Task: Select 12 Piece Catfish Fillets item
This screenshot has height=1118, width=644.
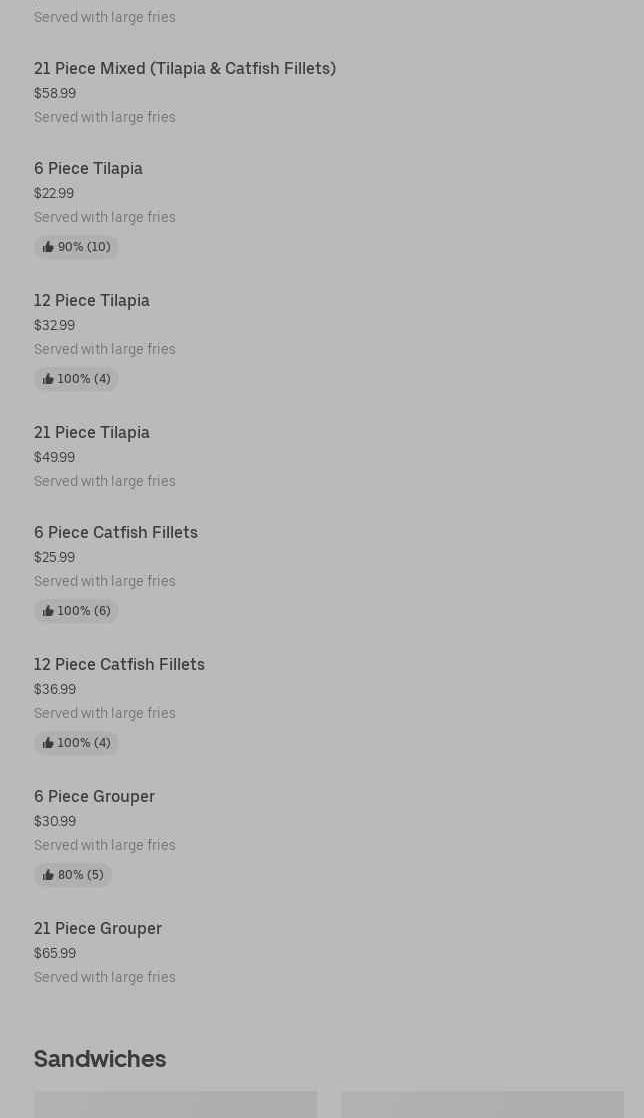Action: coord(119,665)
